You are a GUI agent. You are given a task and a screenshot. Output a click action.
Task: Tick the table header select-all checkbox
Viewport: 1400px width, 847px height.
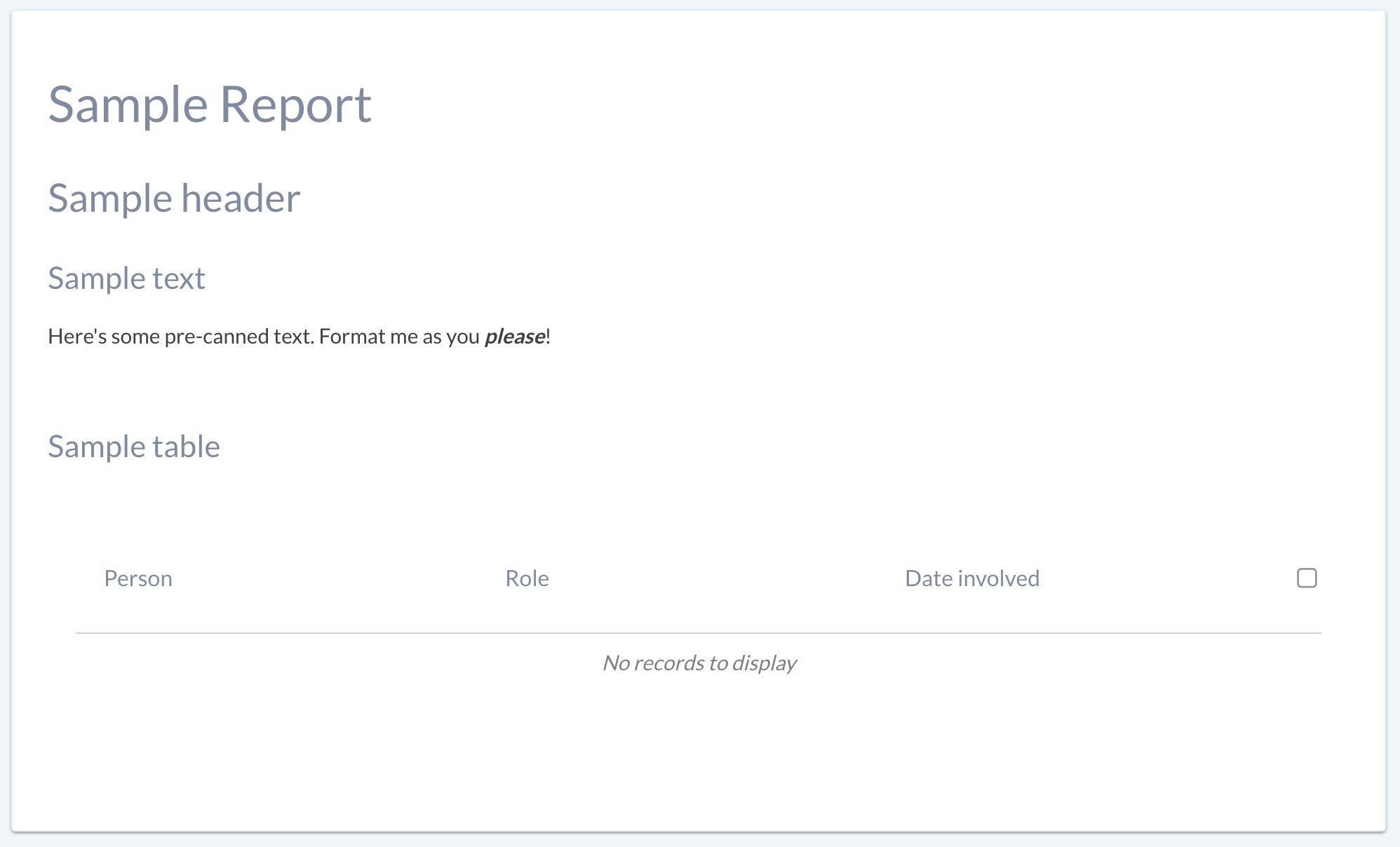point(1307,578)
